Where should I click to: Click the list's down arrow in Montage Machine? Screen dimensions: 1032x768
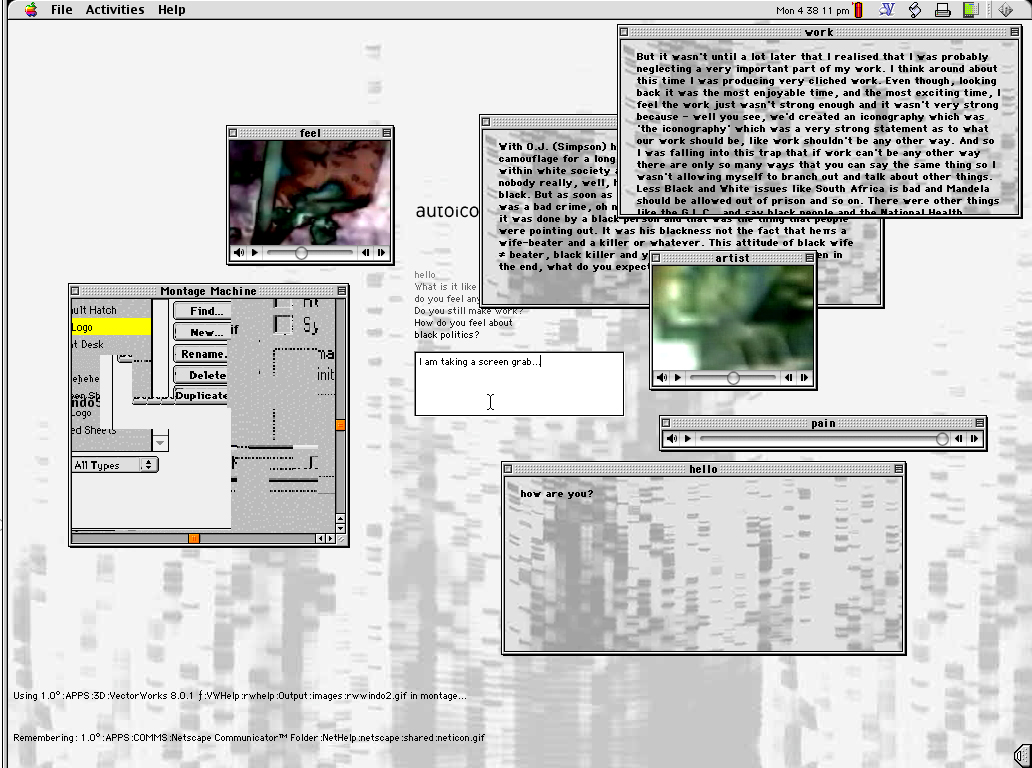coord(160,441)
